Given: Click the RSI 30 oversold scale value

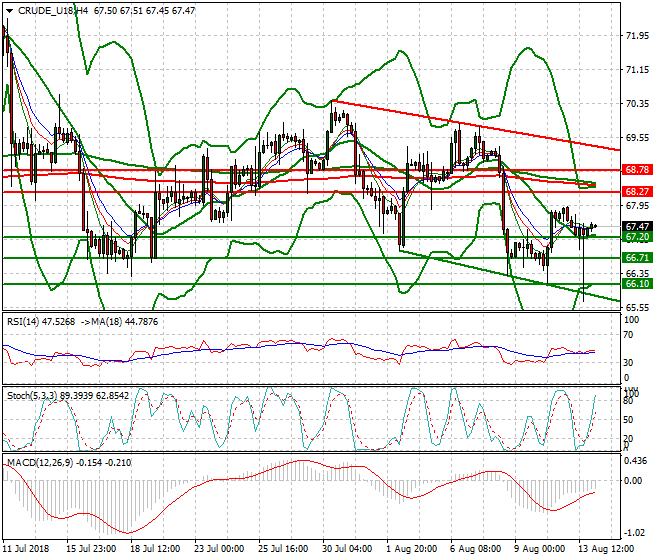Looking at the screenshot, I should point(628,363).
